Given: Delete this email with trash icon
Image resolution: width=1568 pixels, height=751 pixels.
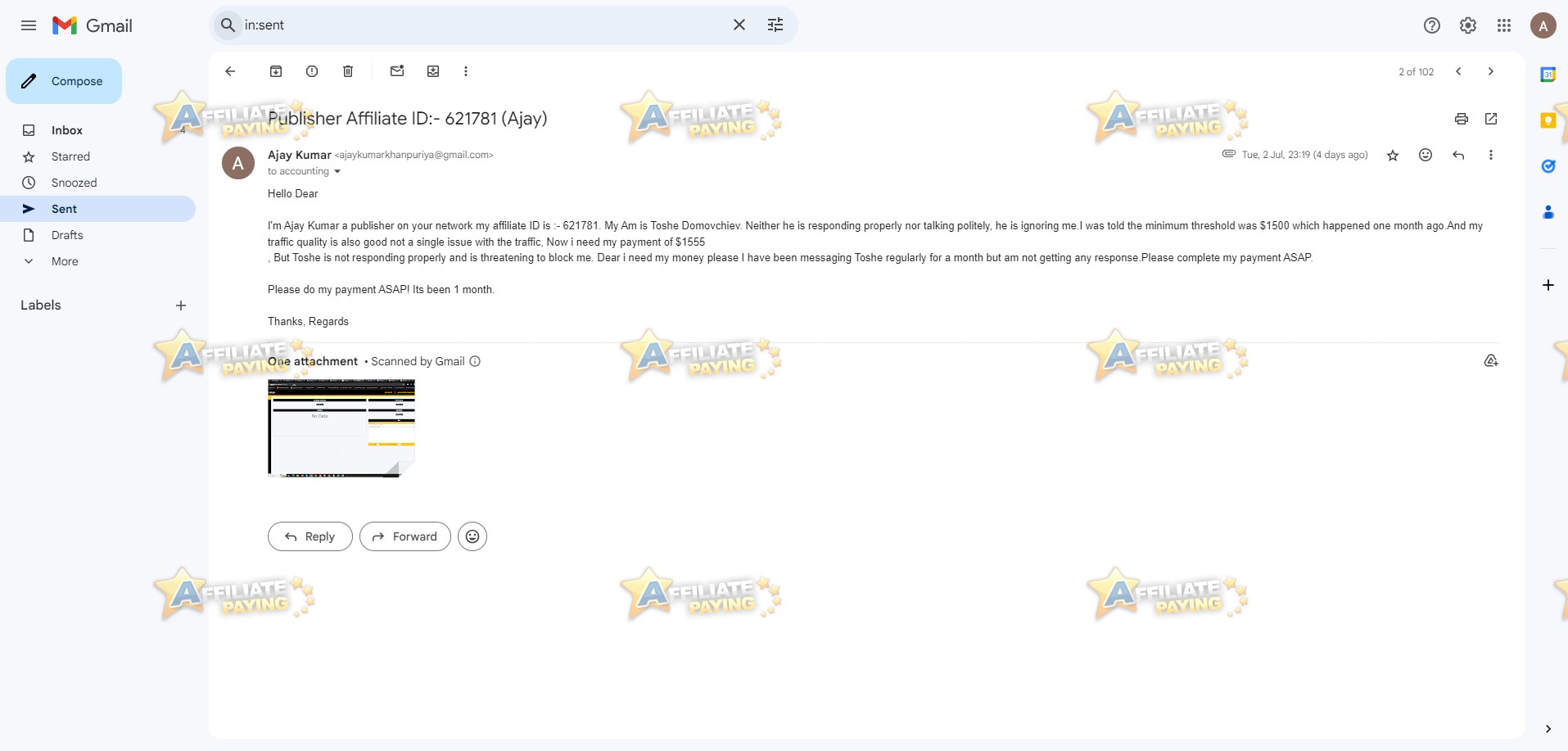Looking at the screenshot, I should pyautogui.click(x=348, y=71).
